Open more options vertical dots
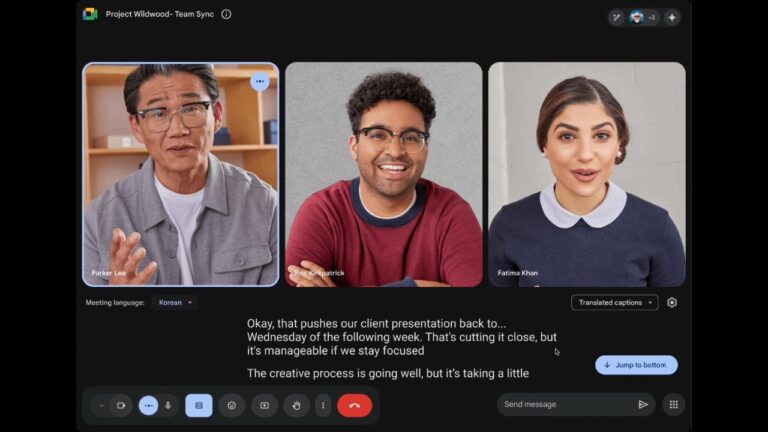 click(x=323, y=406)
